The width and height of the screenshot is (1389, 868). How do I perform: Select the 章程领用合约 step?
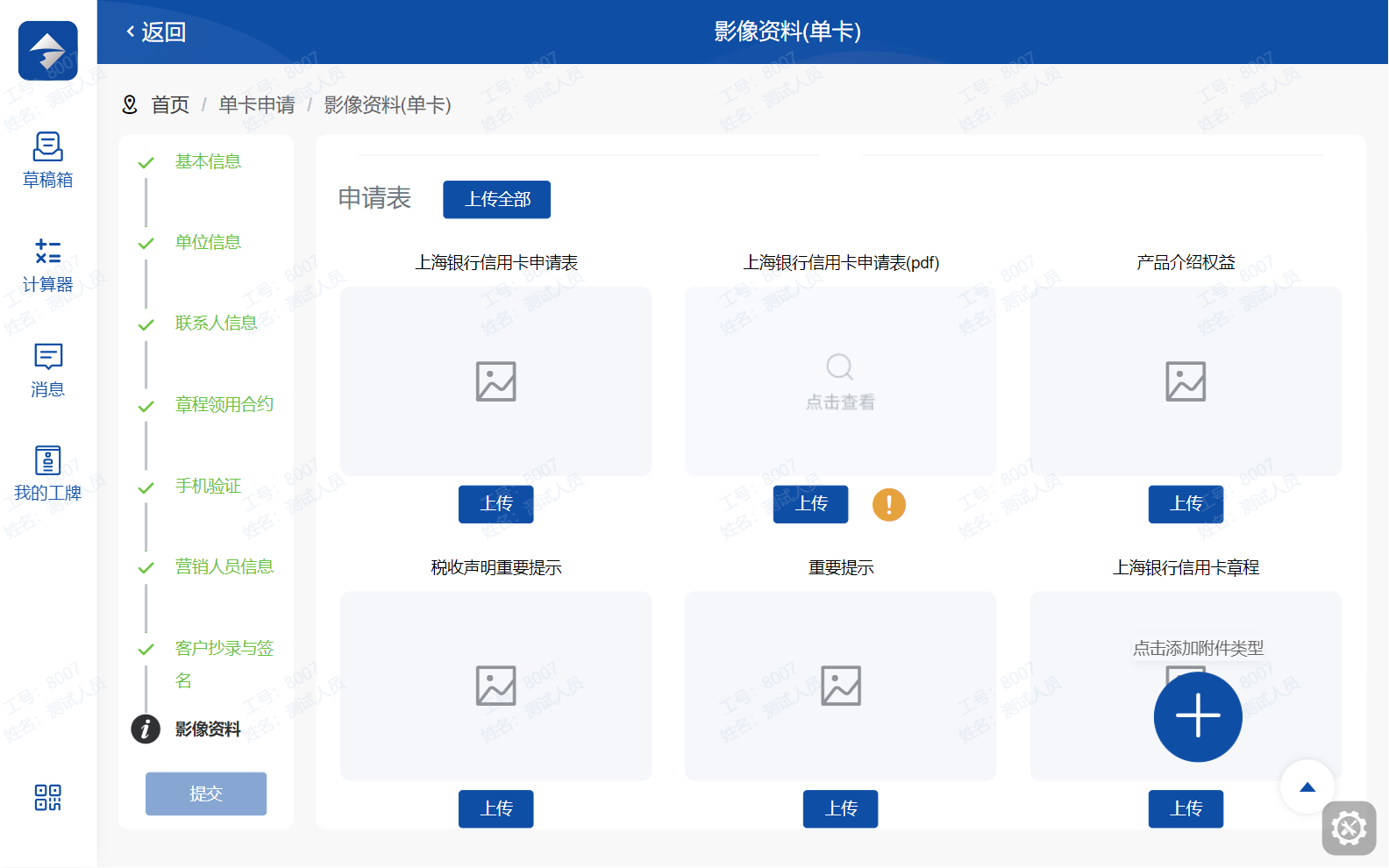(x=224, y=404)
